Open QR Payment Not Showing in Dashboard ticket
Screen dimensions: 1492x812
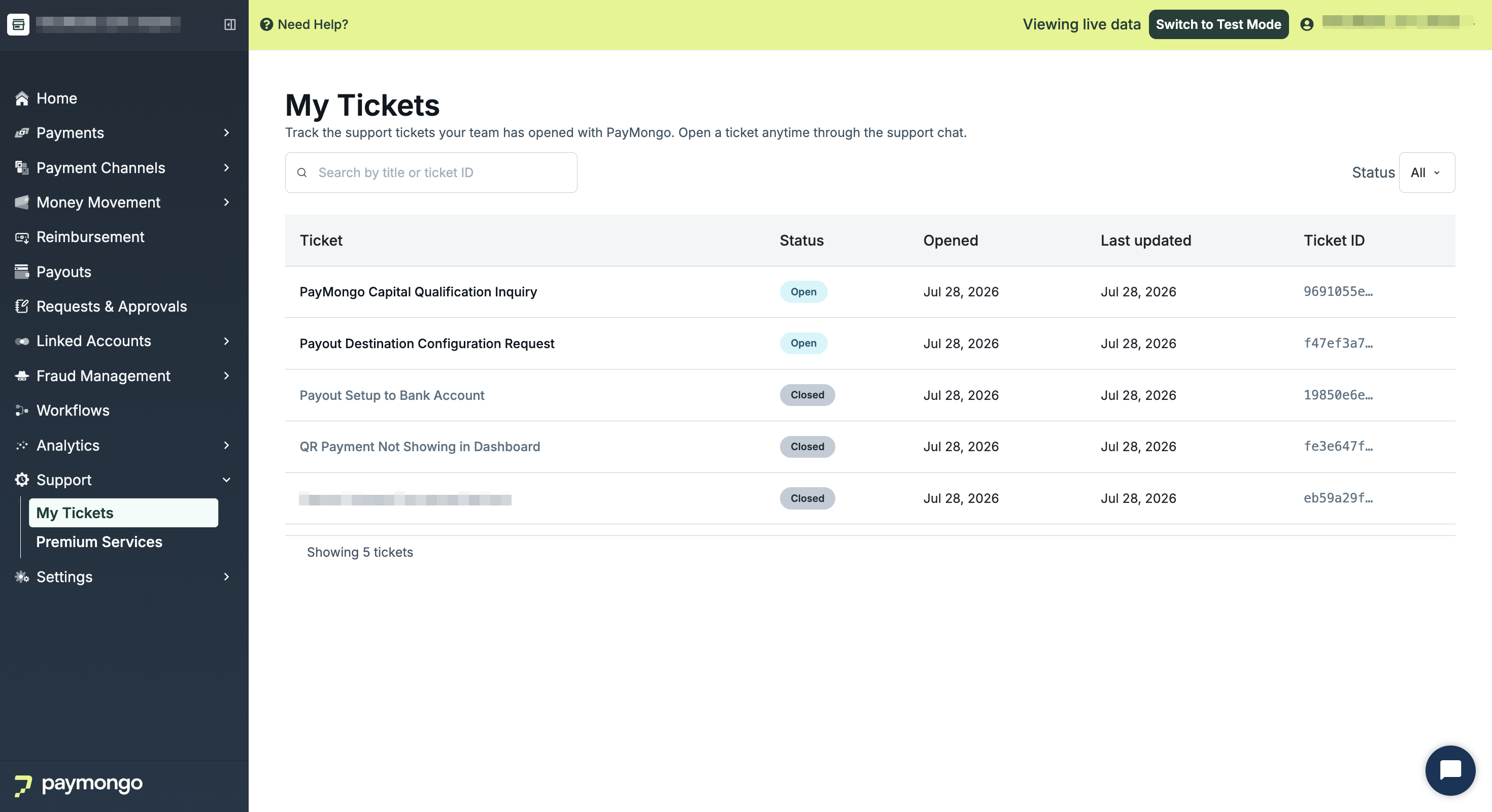coord(419,447)
